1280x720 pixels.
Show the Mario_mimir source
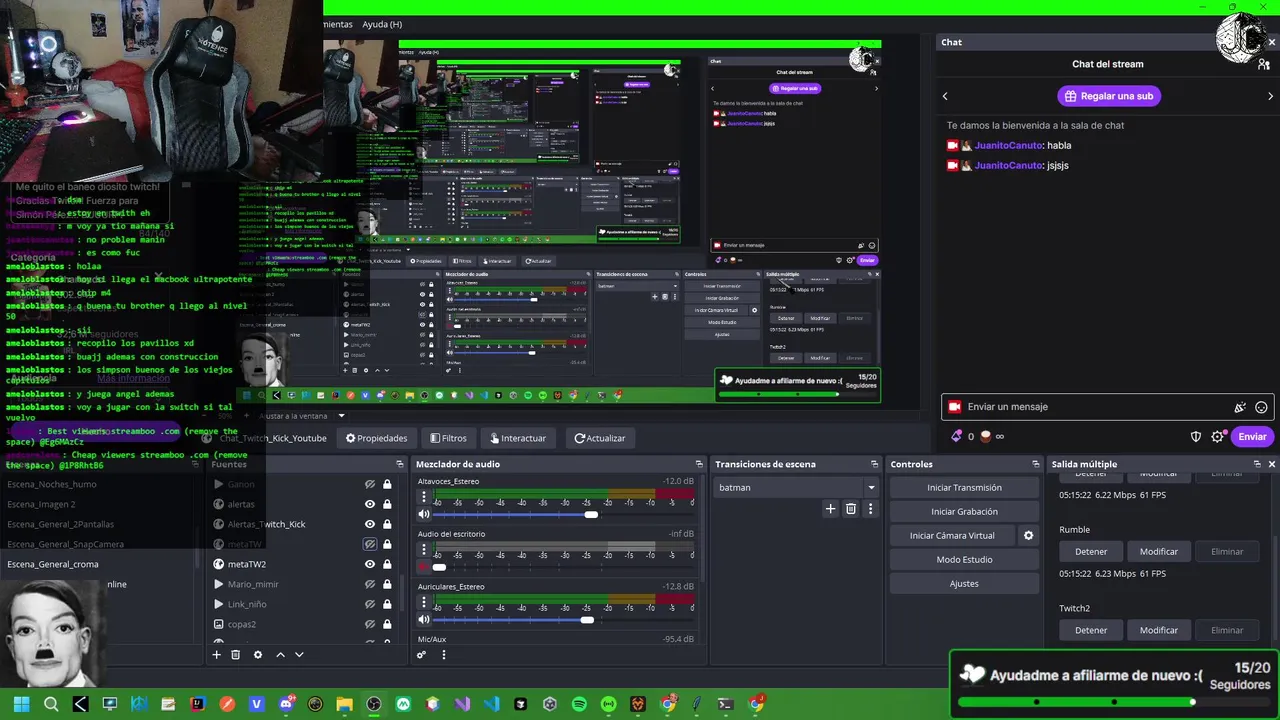tap(370, 584)
